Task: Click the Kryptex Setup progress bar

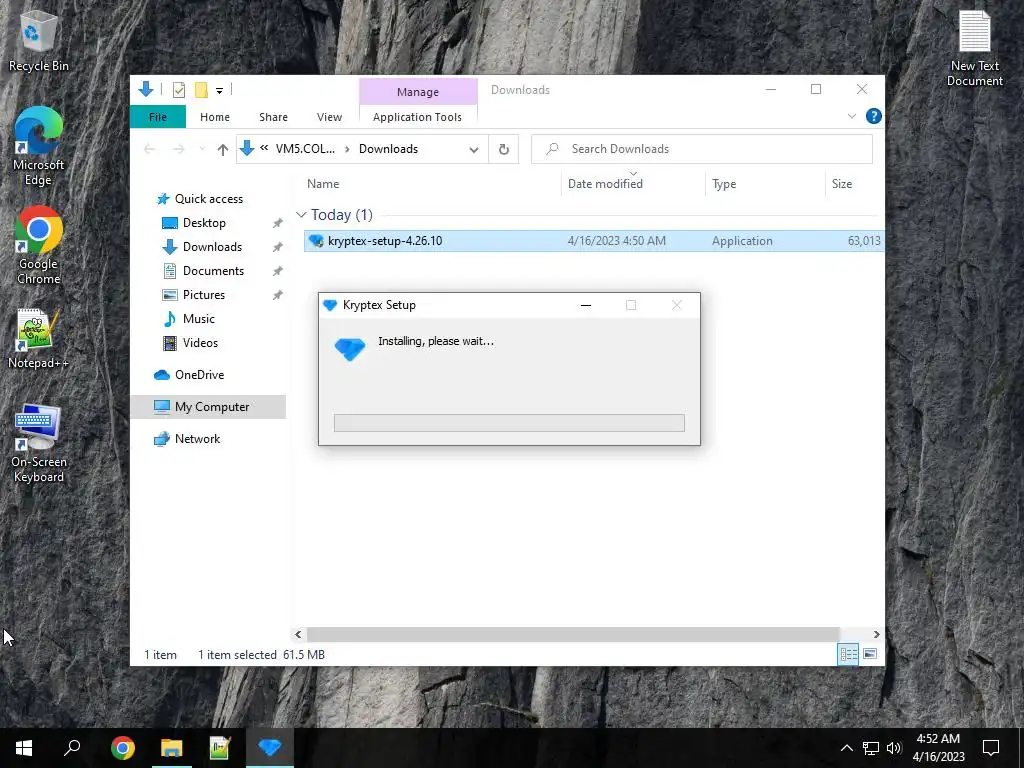Action: (x=509, y=423)
